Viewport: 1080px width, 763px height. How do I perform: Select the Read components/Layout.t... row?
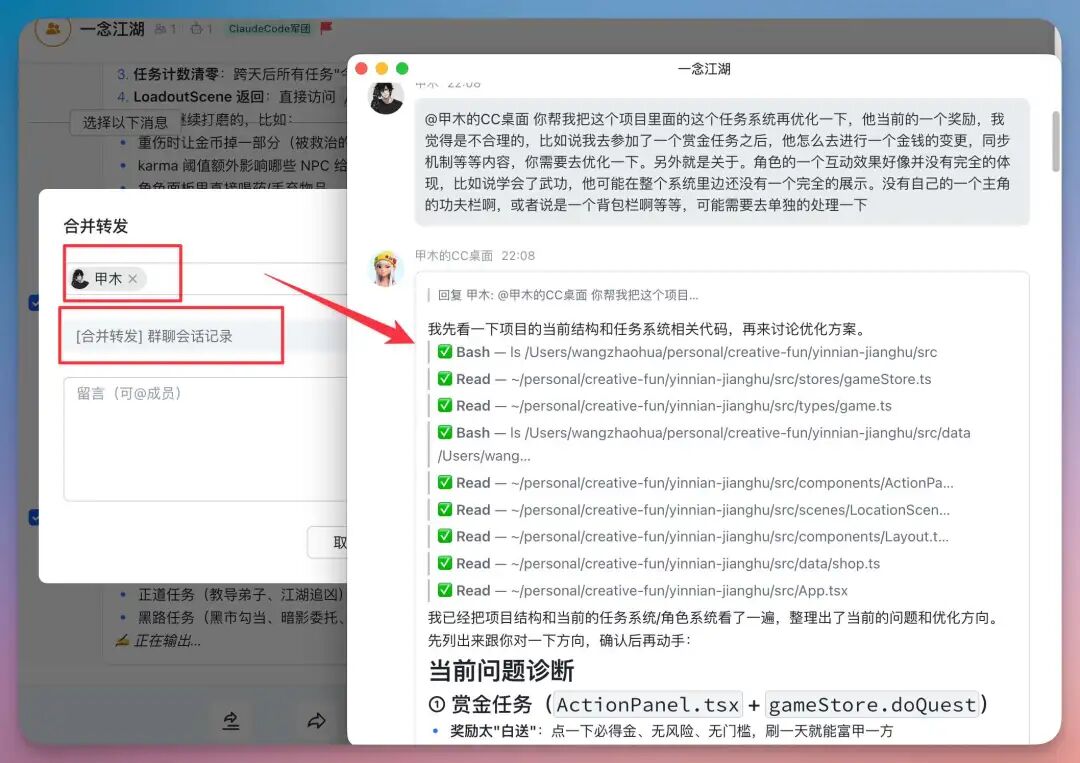click(693, 536)
